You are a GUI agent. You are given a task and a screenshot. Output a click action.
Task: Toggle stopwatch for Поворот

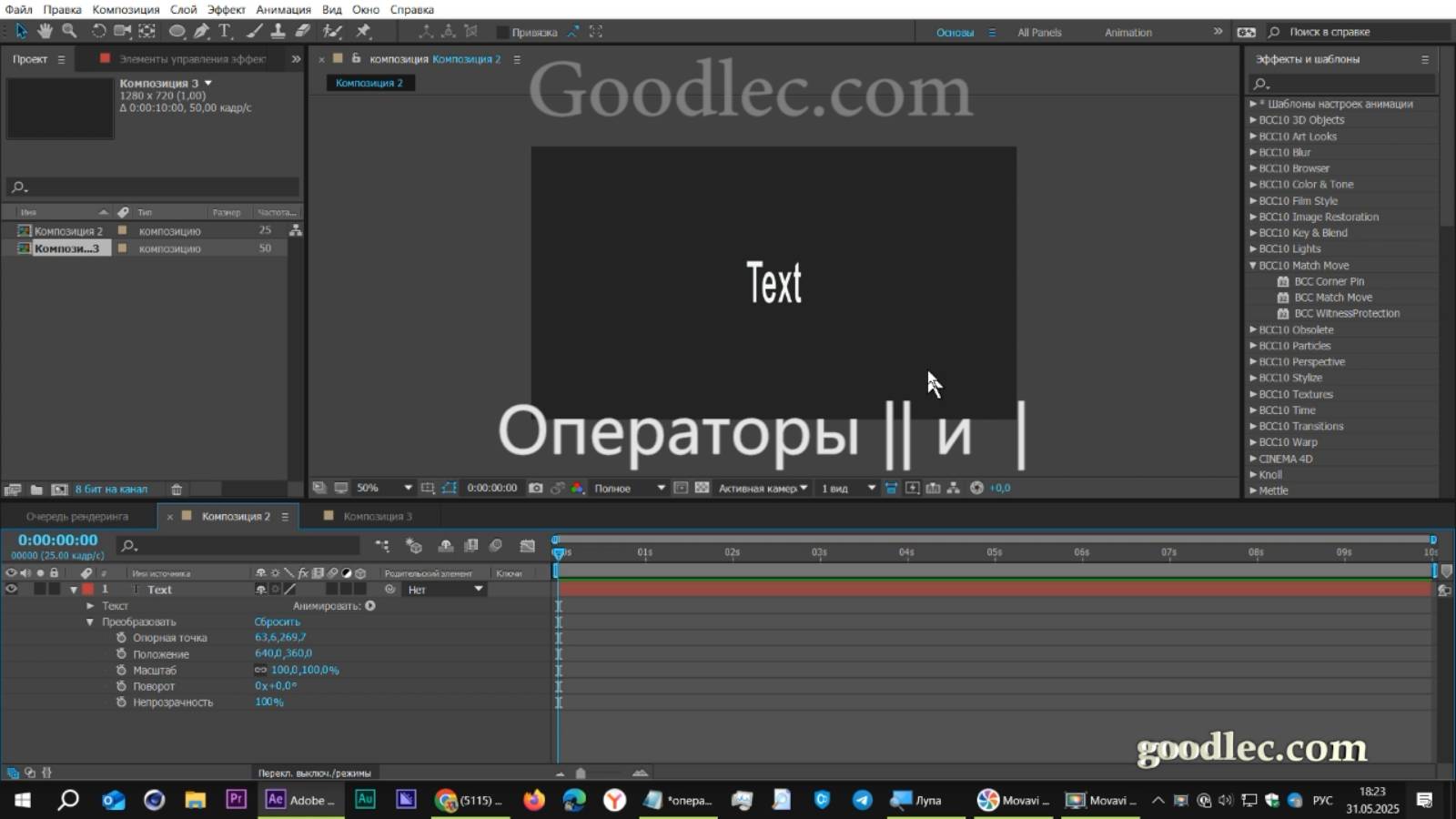click(x=121, y=686)
